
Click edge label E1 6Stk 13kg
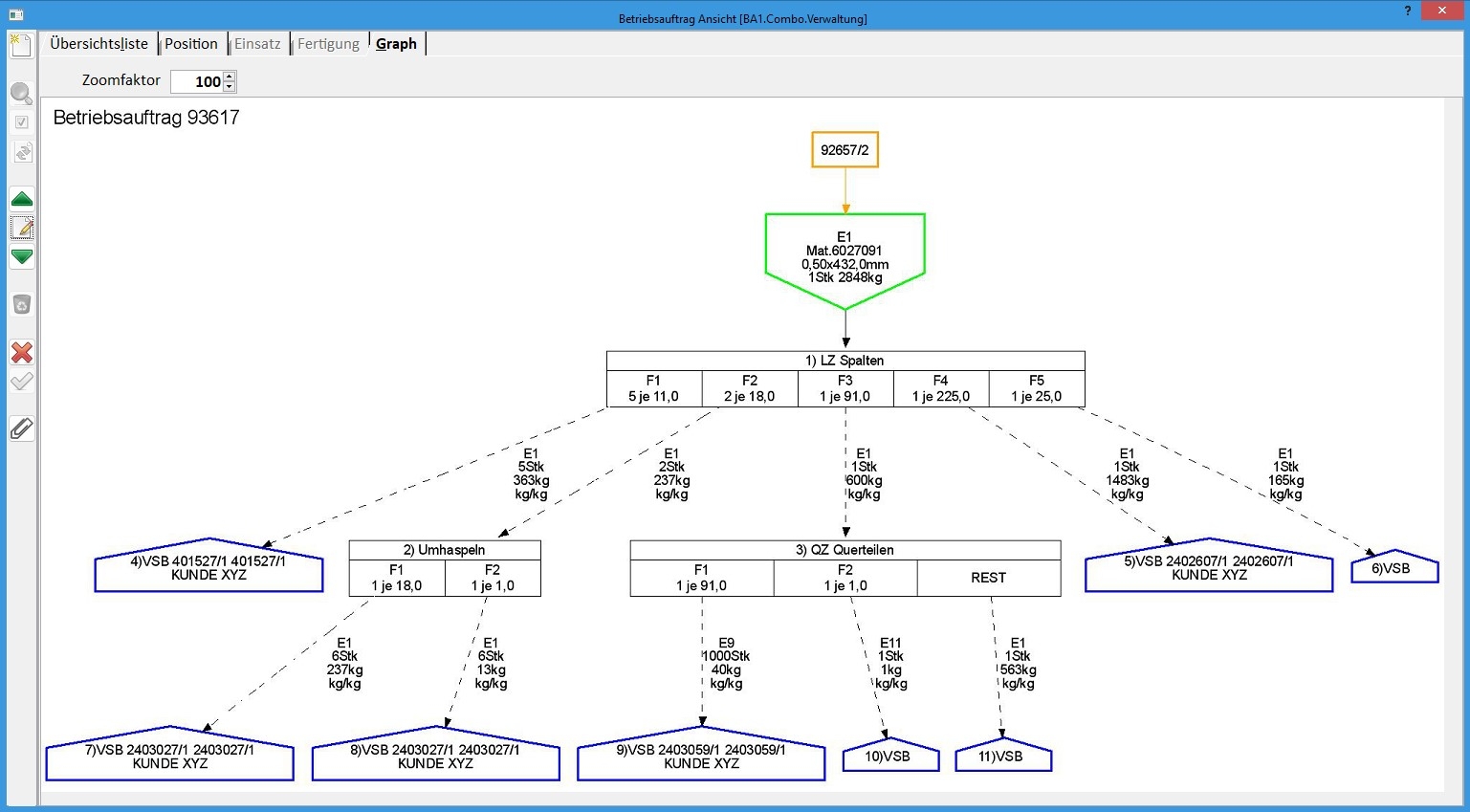pyautogui.click(x=491, y=664)
